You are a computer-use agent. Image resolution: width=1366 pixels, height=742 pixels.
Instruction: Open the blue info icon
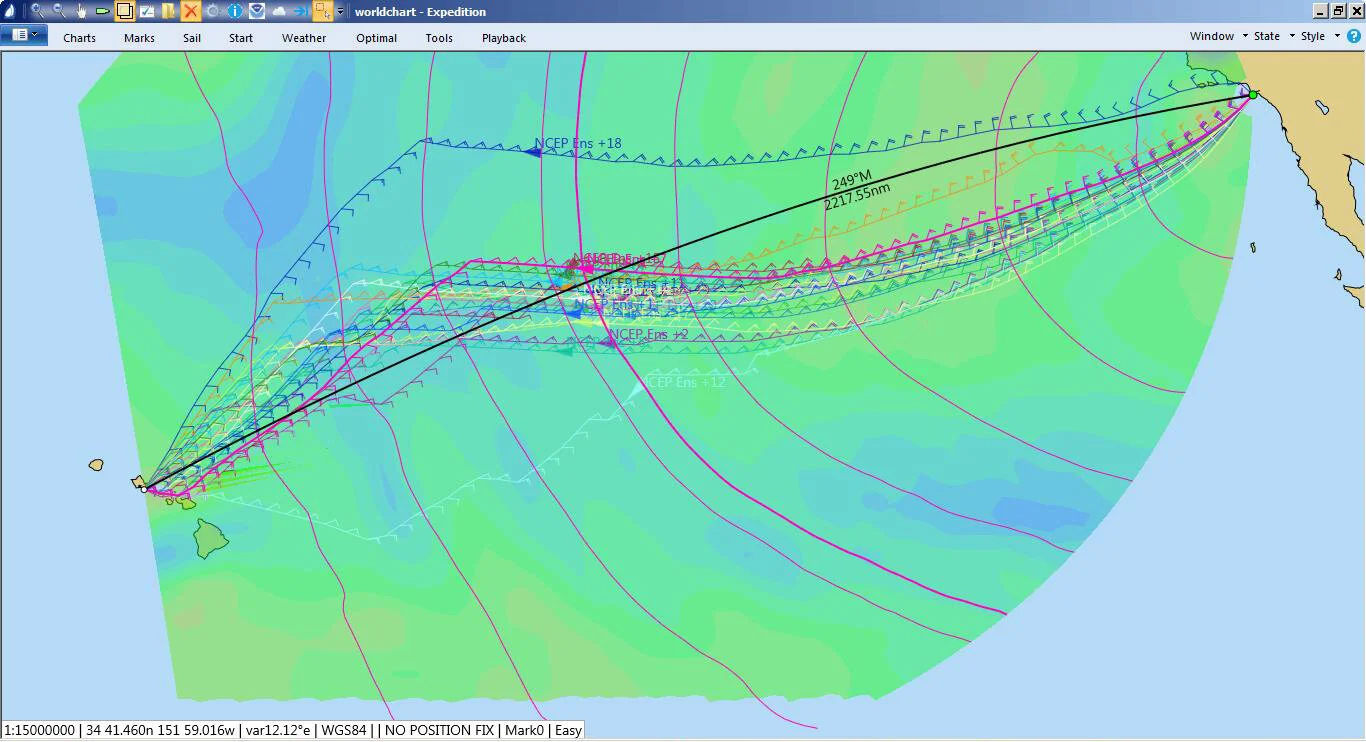coord(235,11)
